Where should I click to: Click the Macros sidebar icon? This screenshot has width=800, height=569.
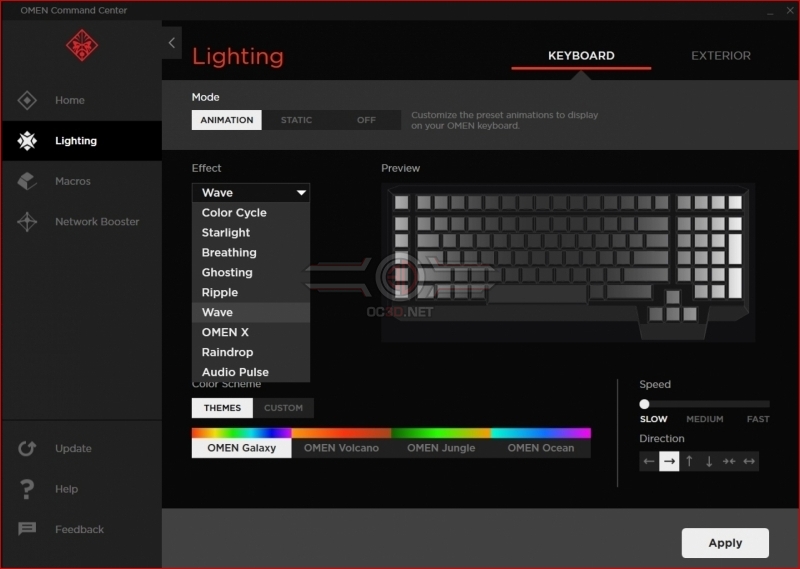pos(27,181)
